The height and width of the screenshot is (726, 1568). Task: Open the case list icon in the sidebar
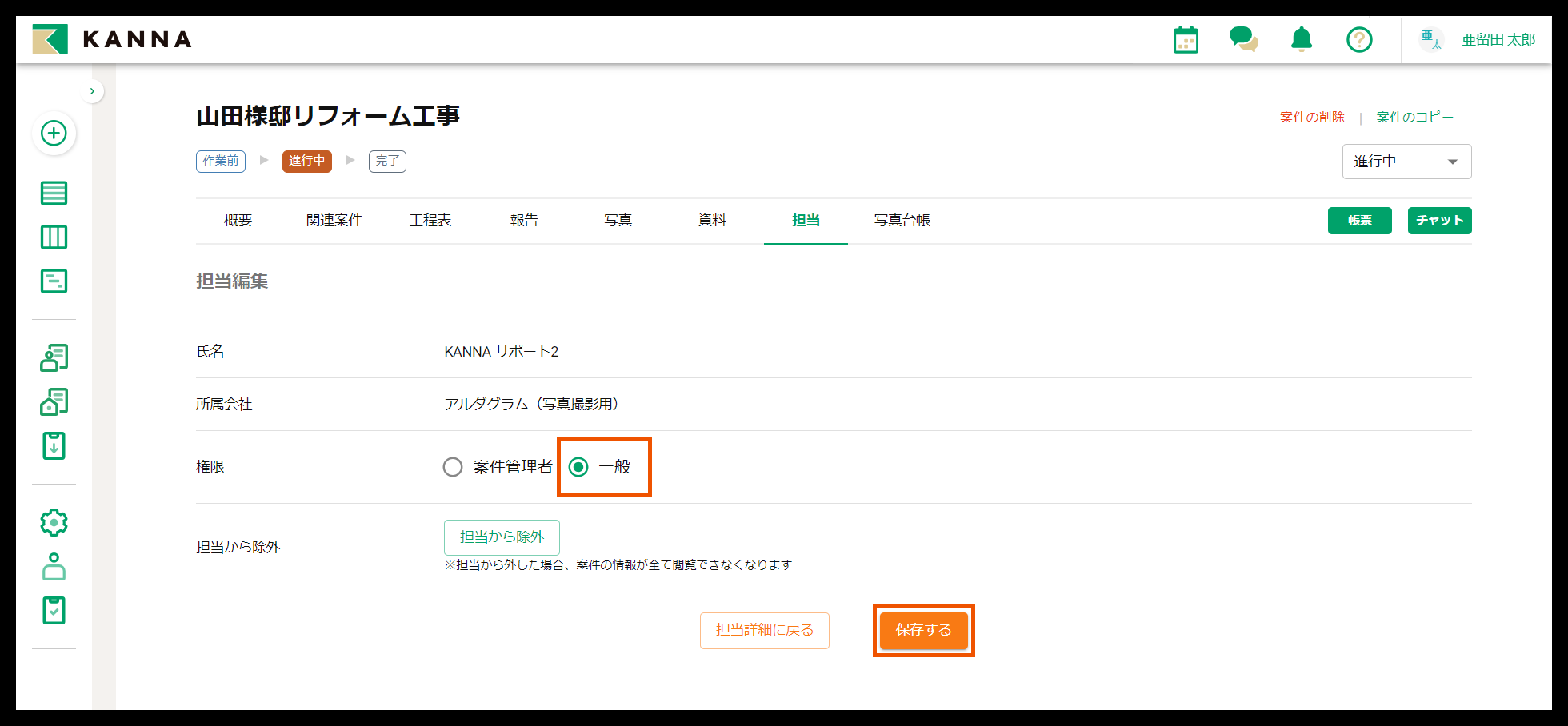[x=54, y=193]
